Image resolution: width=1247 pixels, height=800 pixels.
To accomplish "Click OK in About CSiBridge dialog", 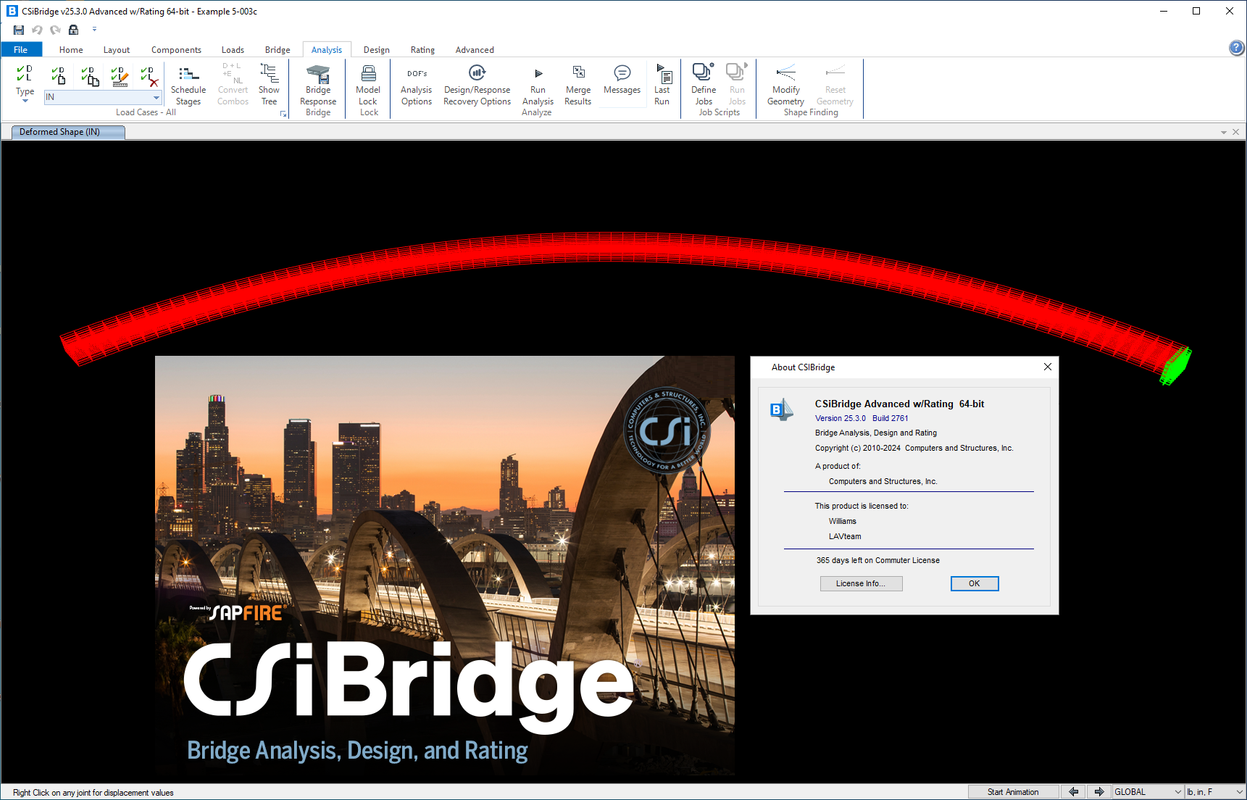I will click(974, 584).
